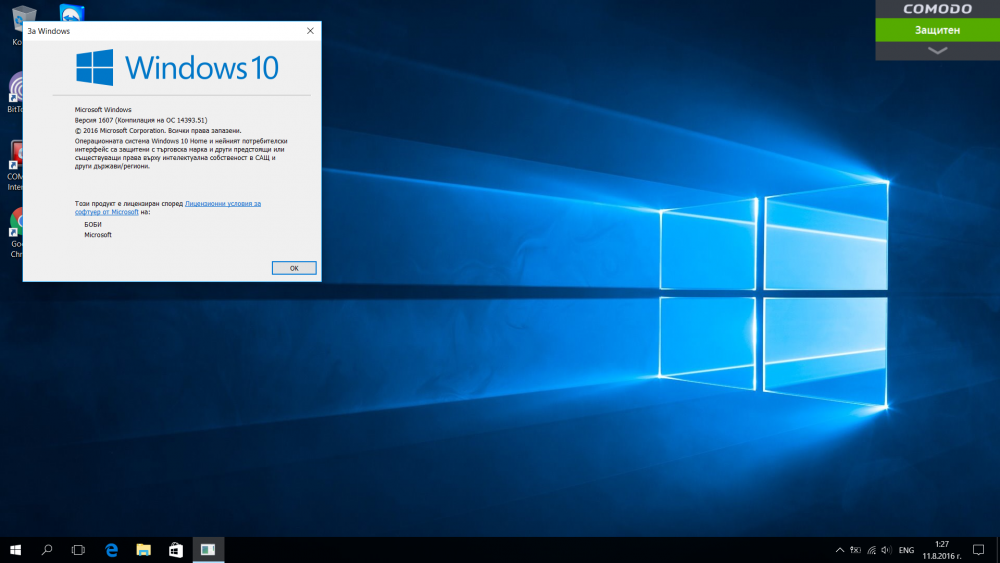Close the About Windows dialog
The height and width of the screenshot is (563, 1000).
310,31
